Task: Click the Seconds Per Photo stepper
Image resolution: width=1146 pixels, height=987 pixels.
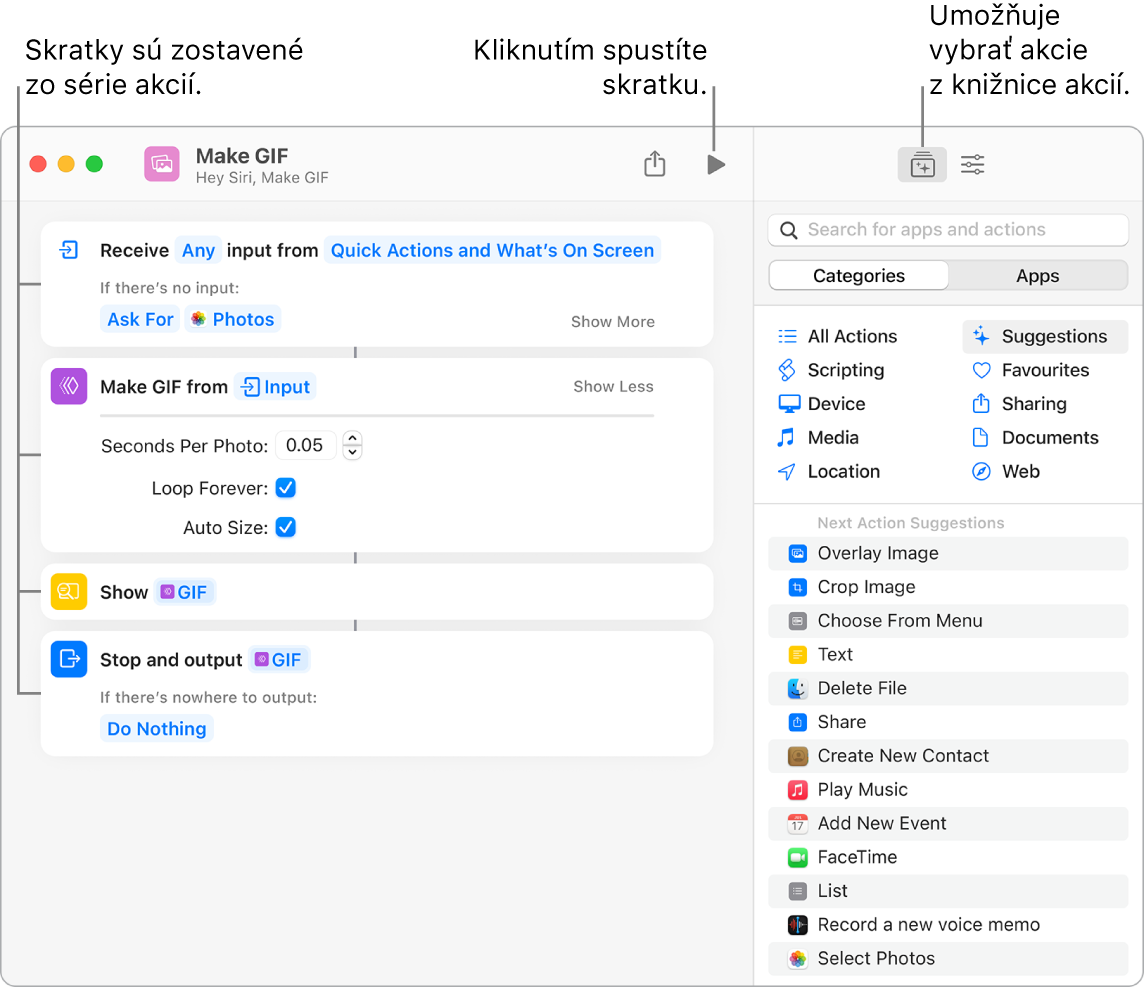Action: [352, 445]
